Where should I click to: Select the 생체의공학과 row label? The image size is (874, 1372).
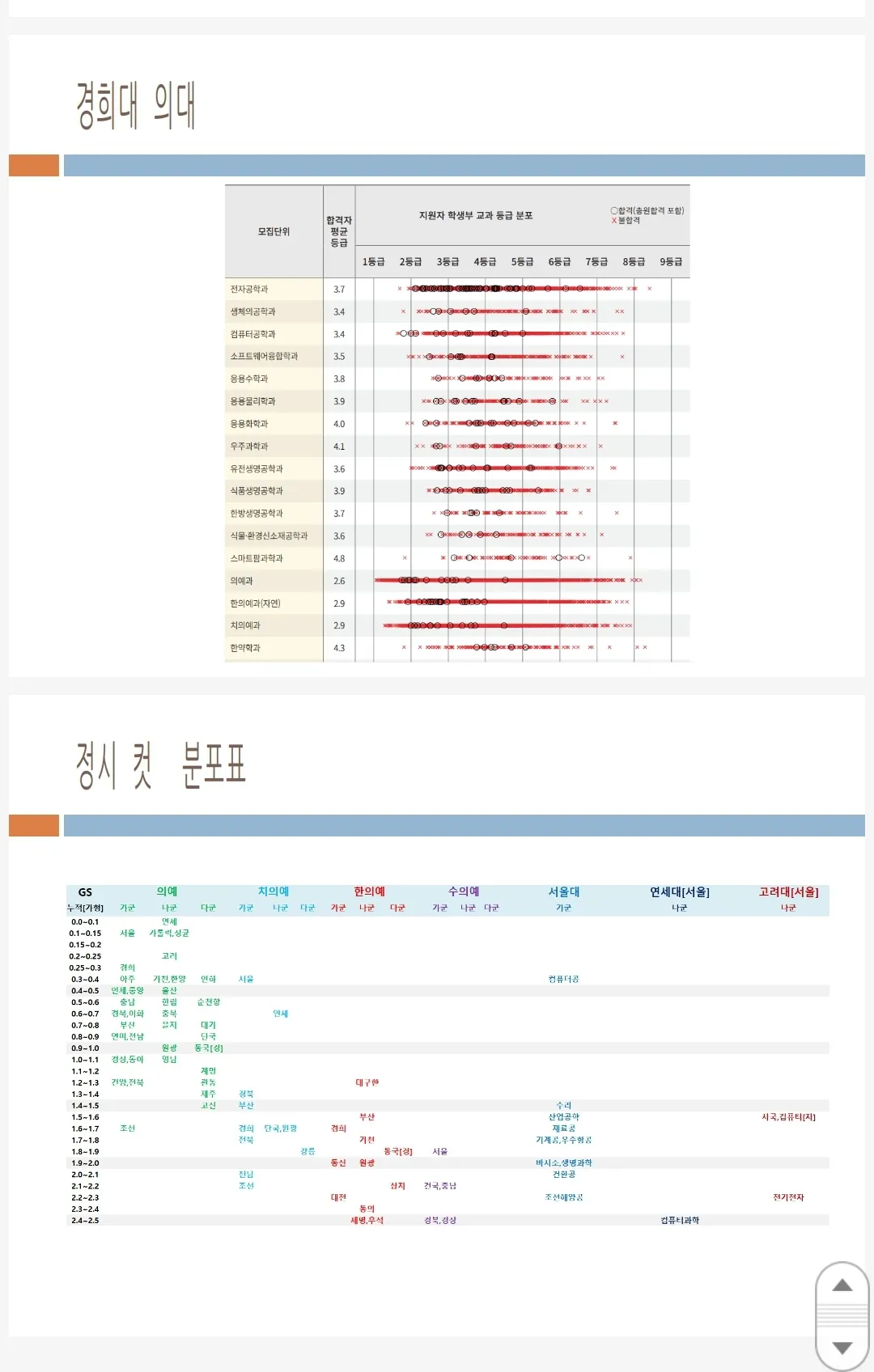coord(253,311)
